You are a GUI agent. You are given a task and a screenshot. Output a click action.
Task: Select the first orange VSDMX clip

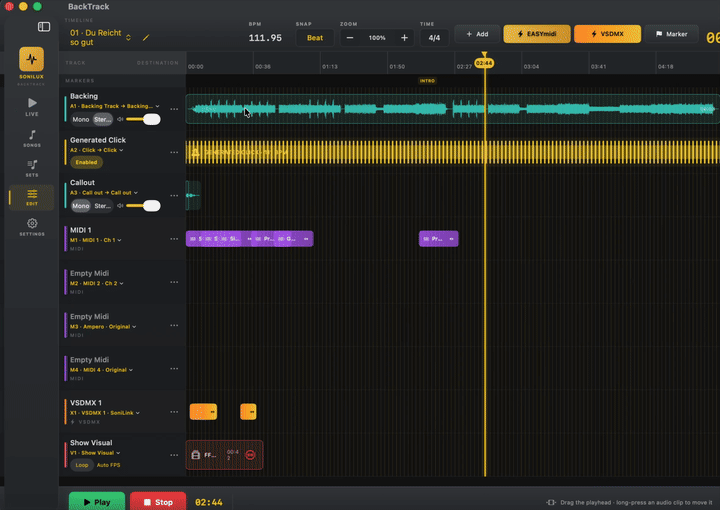[x=203, y=412]
